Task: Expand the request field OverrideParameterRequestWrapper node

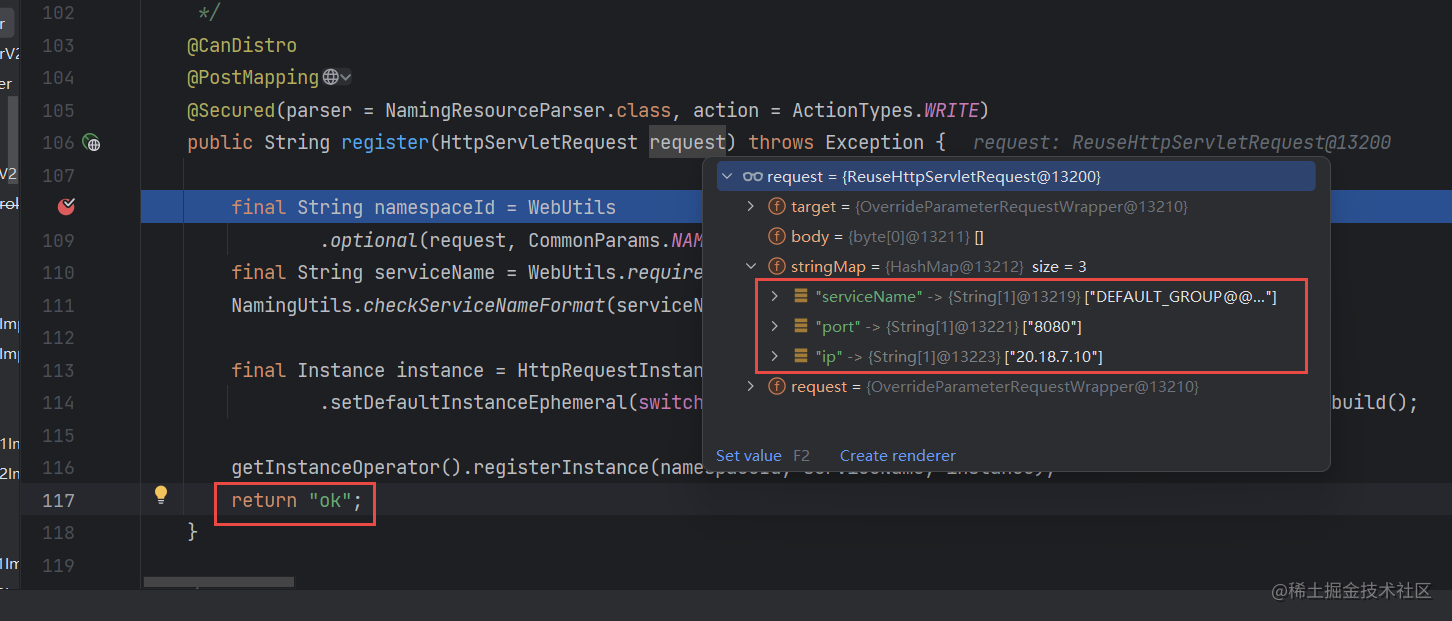Action: tap(751, 387)
